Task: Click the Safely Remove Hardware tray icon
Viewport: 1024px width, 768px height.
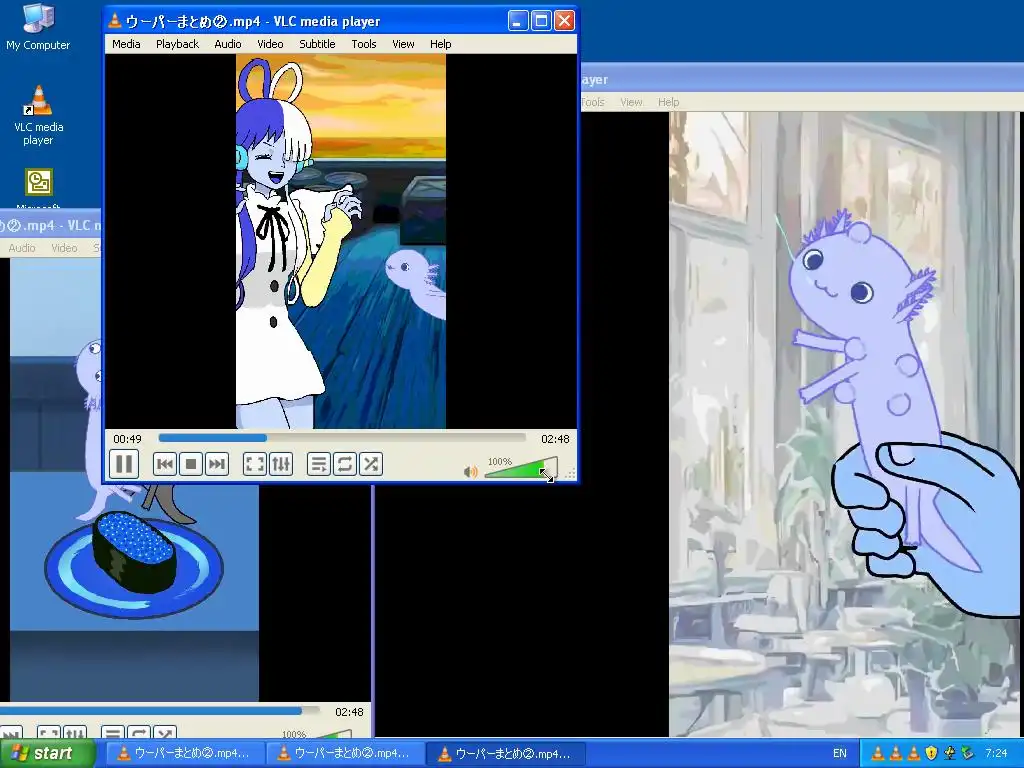Action: (967, 754)
